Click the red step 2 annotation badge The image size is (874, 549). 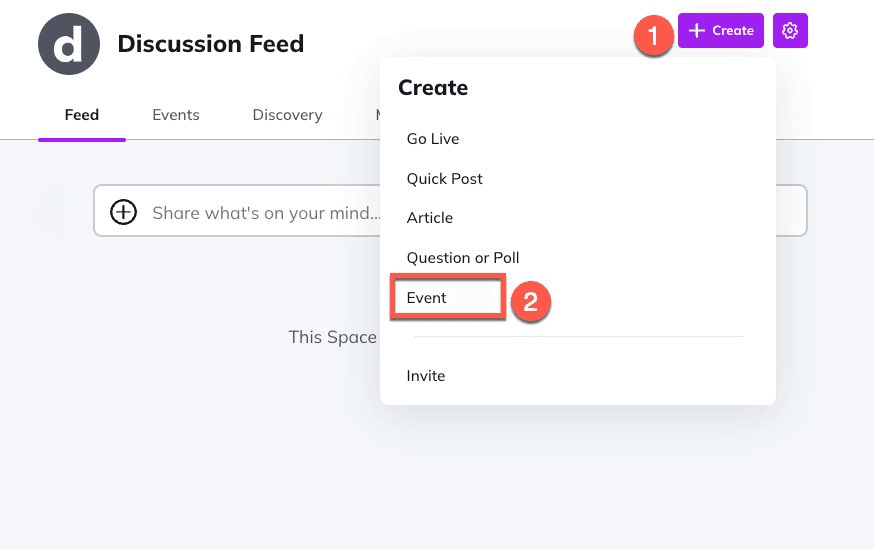[531, 303]
